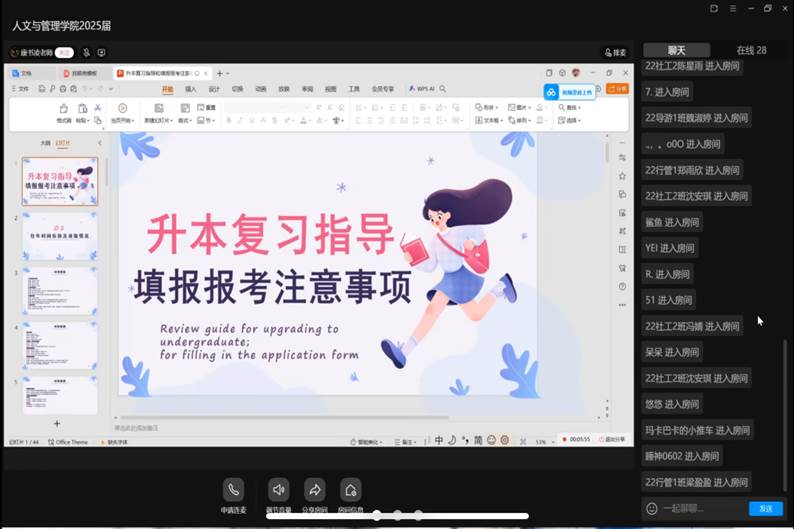794x529 pixels.
Task: Open 房间信息 room info icon
Action: click(x=350, y=489)
